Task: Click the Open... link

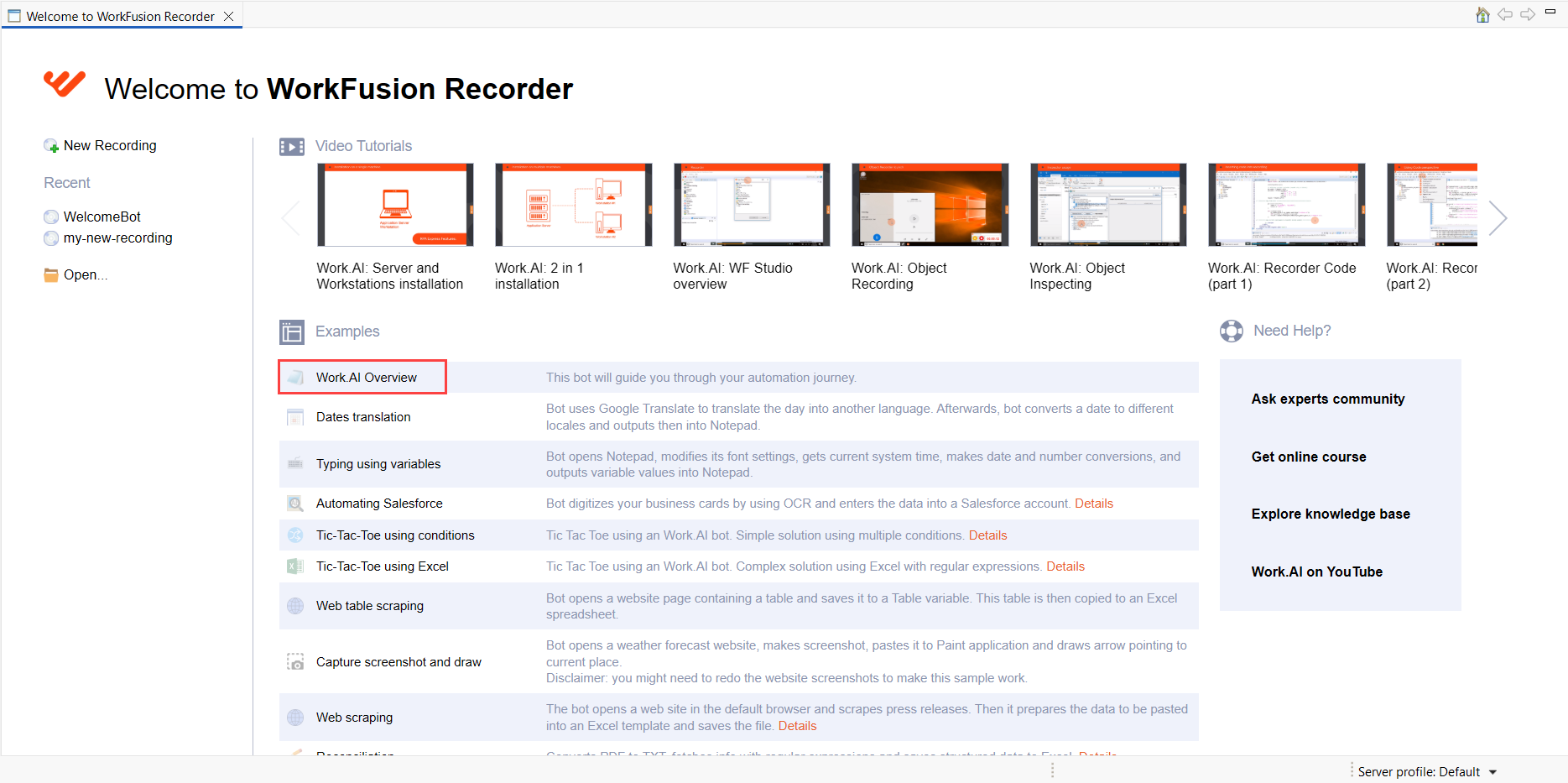Action: coord(86,275)
